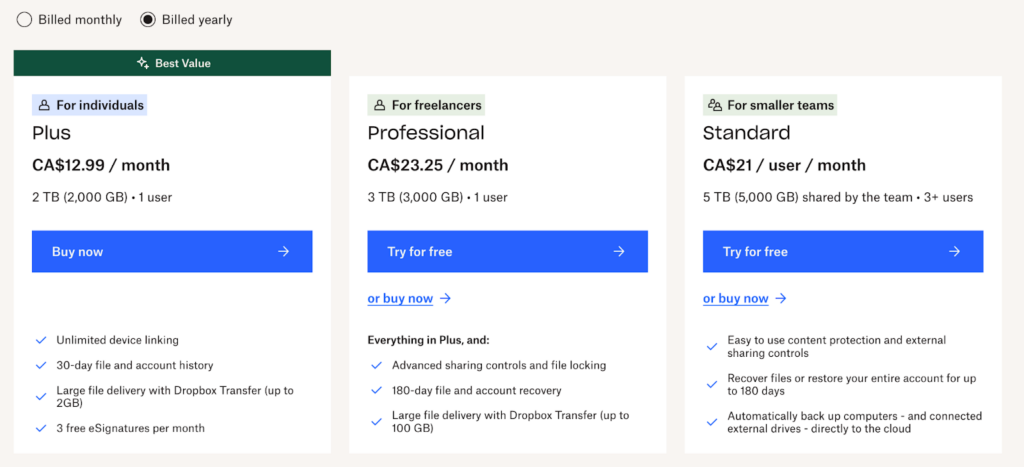Click the Standard plan title

tap(746, 133)
